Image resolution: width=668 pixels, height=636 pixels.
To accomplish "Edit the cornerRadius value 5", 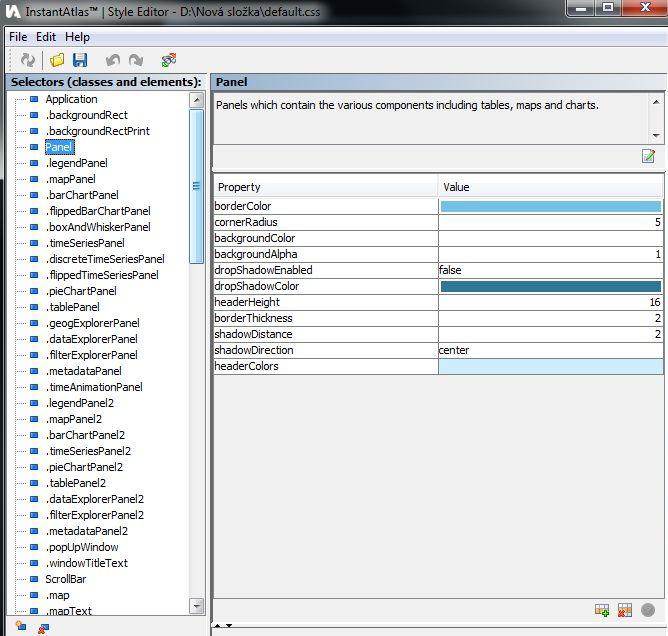I will [550, 222].
